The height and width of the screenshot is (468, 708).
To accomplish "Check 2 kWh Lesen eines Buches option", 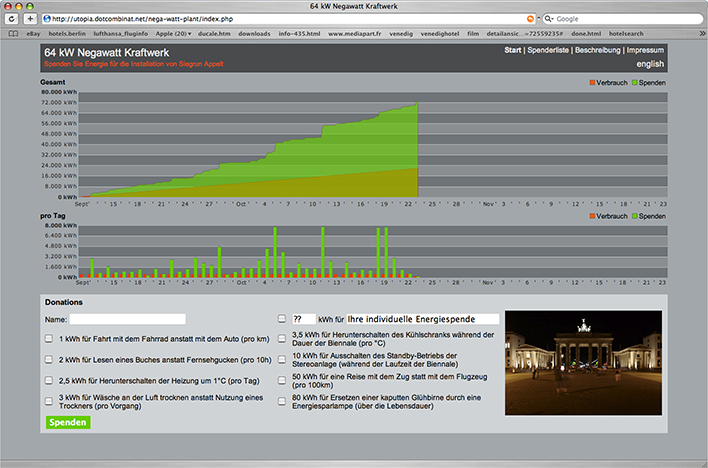I will [49, 360].
